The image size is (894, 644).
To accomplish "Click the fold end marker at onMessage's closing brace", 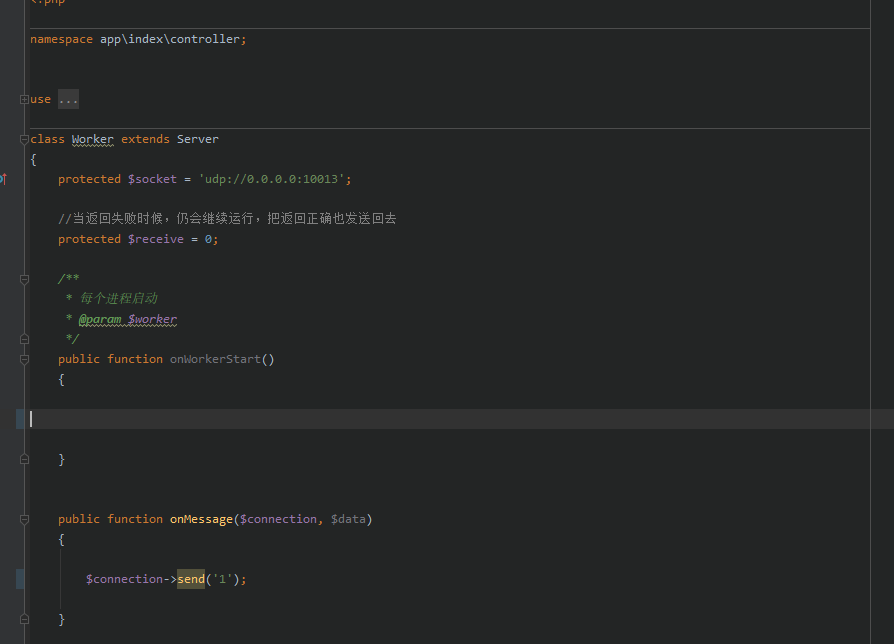I will pyautogui.click(x=24, y=619).
